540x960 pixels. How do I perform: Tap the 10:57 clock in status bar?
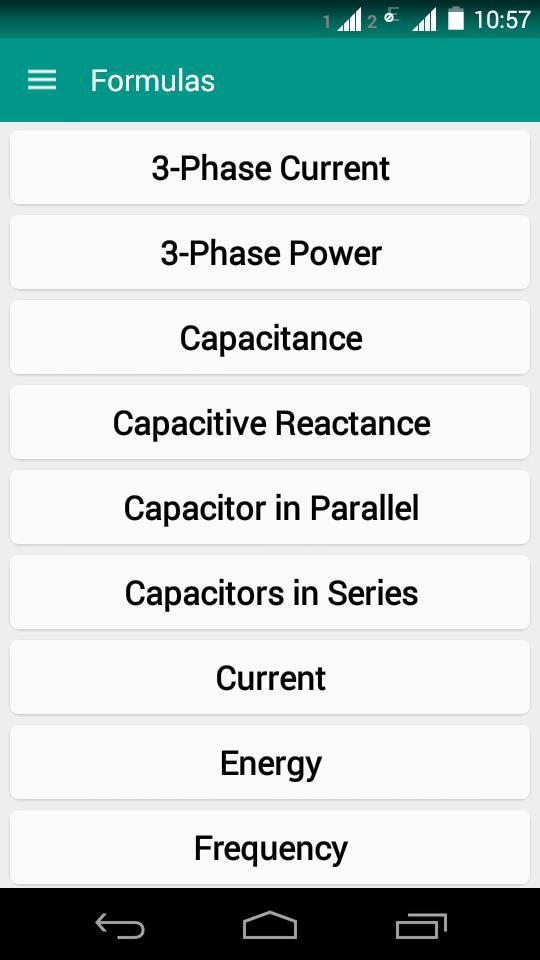click(502, 20)
